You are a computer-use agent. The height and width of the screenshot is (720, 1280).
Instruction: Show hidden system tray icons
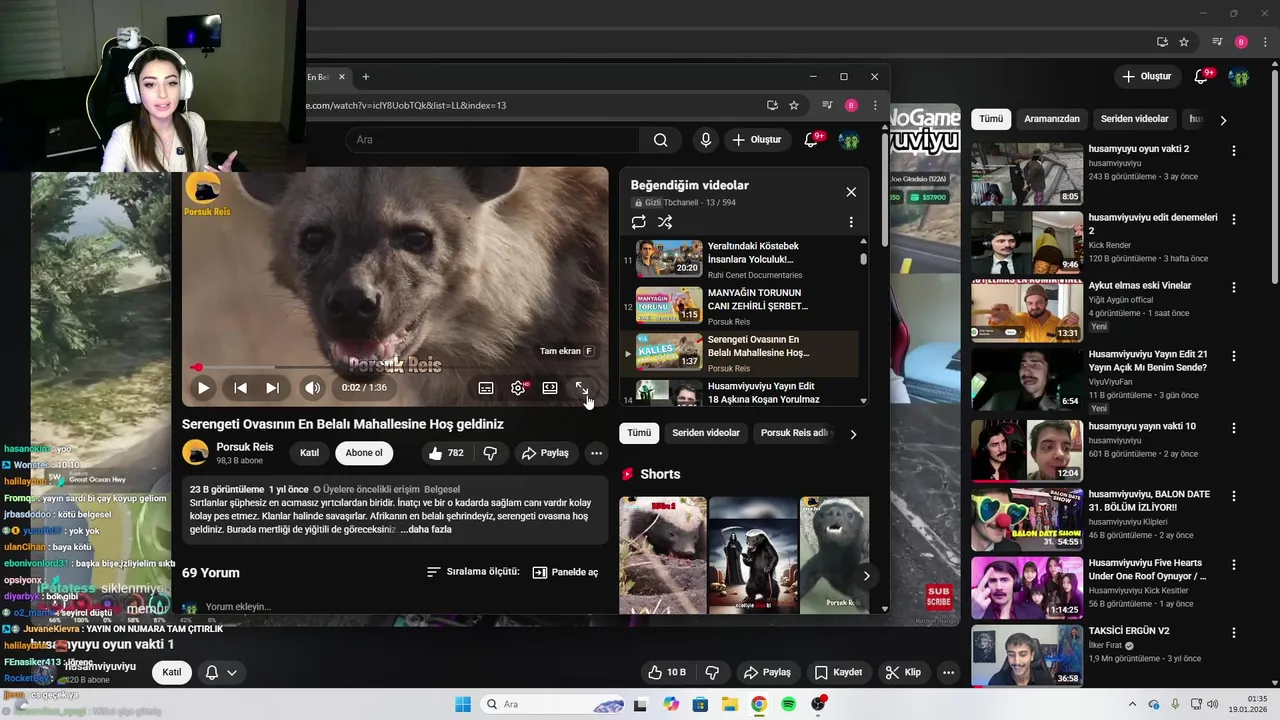1132,704
